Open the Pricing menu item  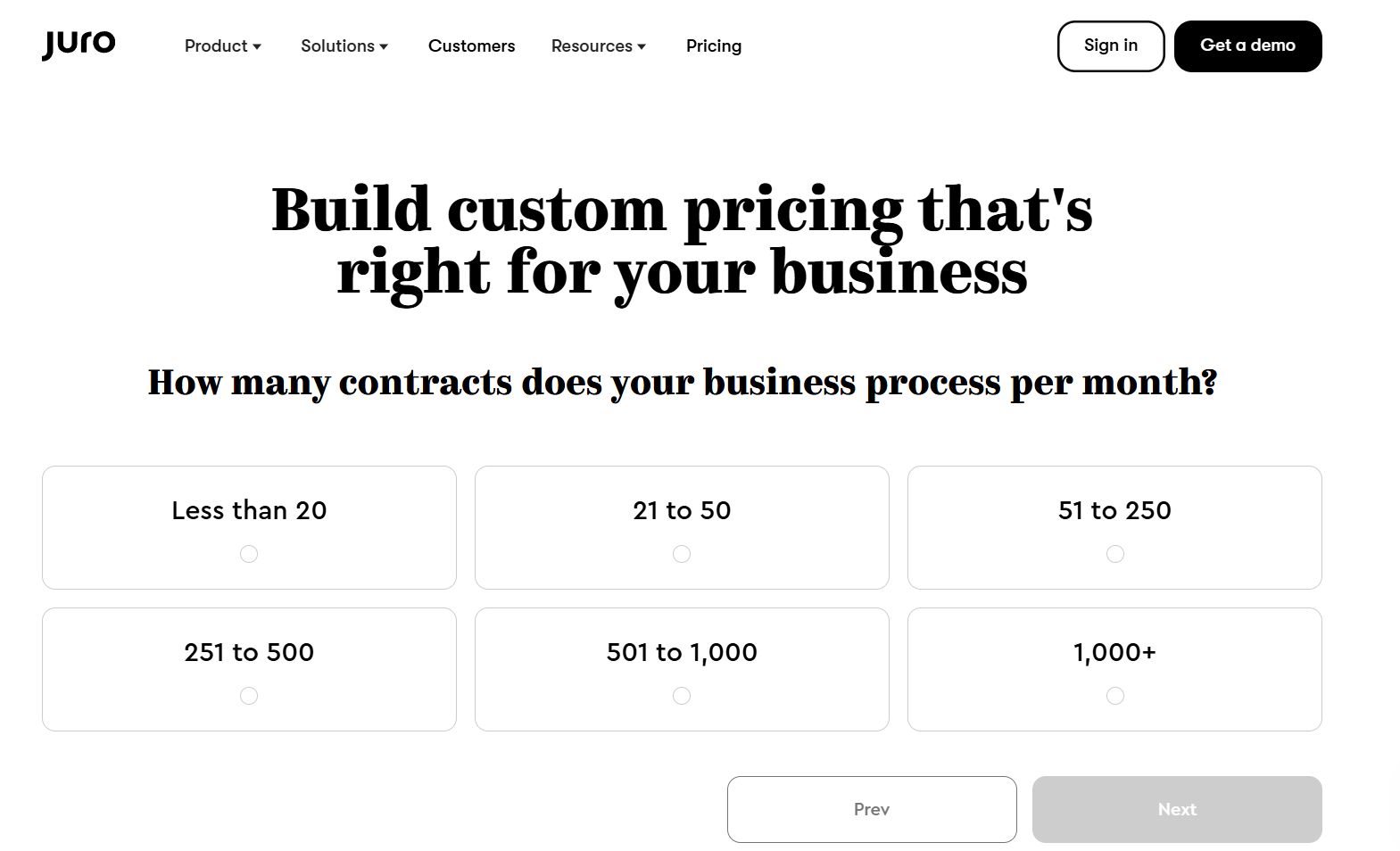(713, 45)
